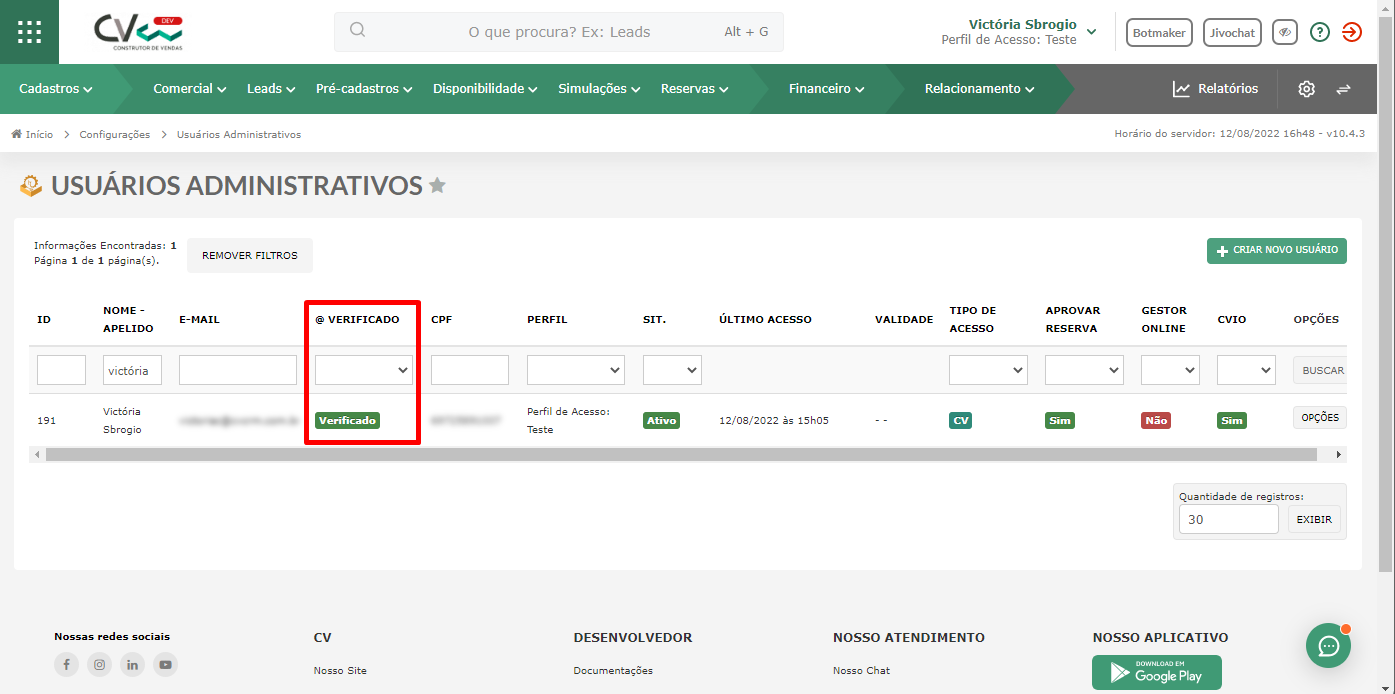Viewport: 1395px width, 694px height.
Task: Open the Reservas menu
Action: tap(694, 89)
